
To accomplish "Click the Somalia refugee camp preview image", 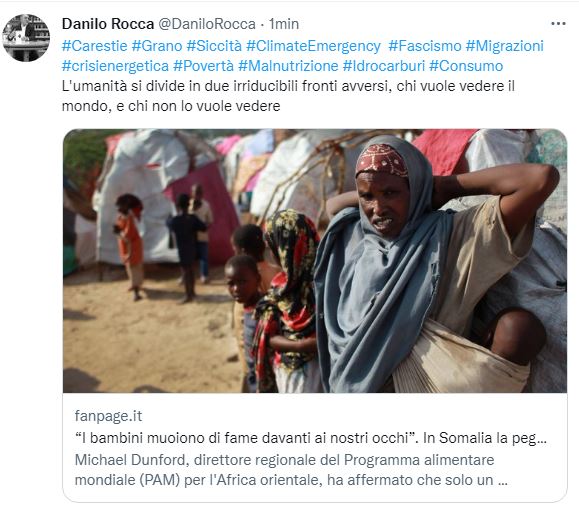I will pyautogui.click(x=315, y=261).
